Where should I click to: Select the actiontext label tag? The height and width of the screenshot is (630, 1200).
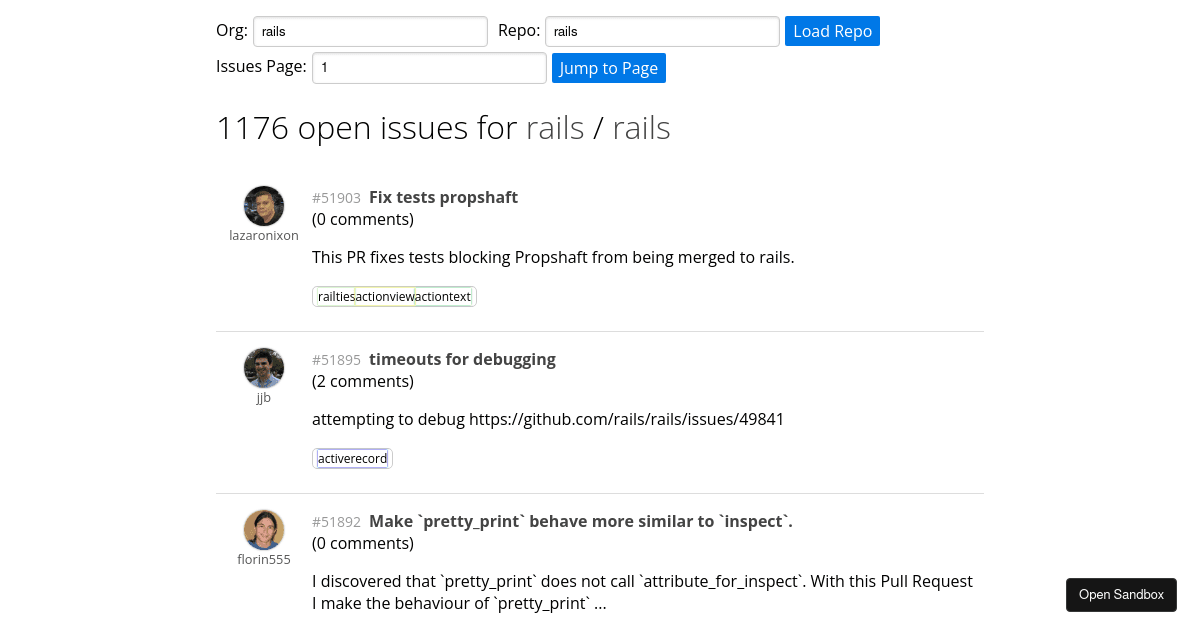[441, 296]
